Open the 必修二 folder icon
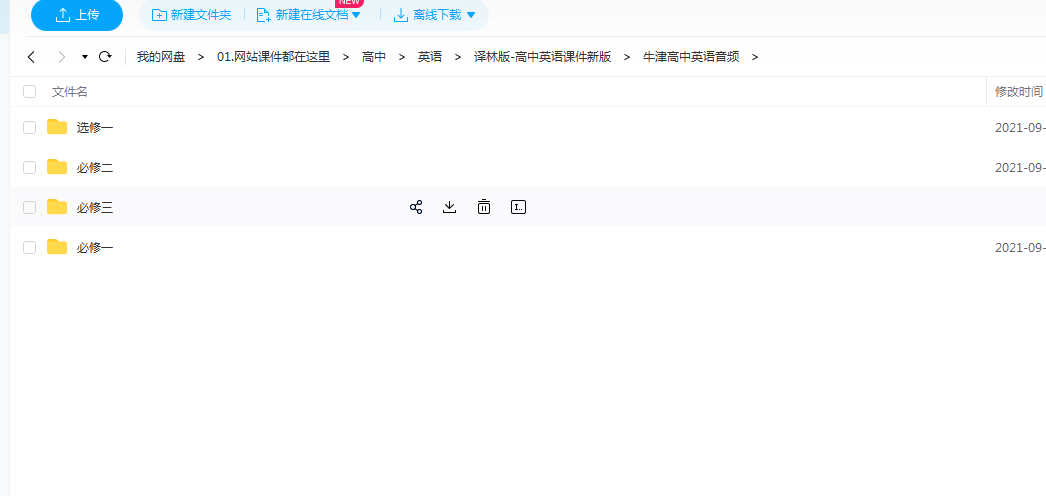The height and width of the screenshot is (496, 1046). (57, 167)
